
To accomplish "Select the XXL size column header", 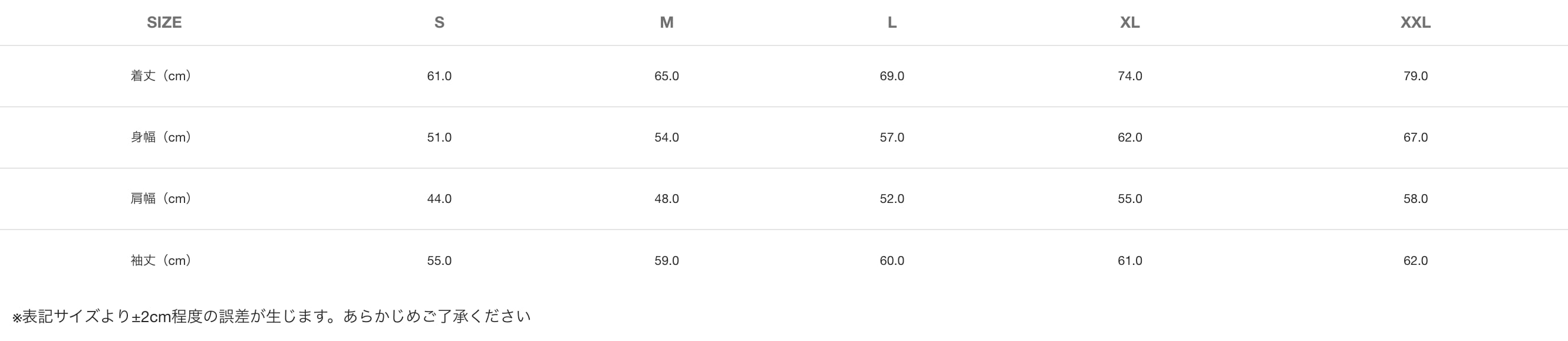I will click(1415, 22).
